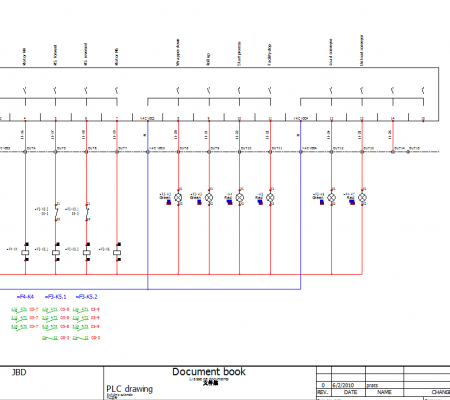Click the red lamp in Facility stop column
This screenshot has width=450, height=400.
pos(270,197)
